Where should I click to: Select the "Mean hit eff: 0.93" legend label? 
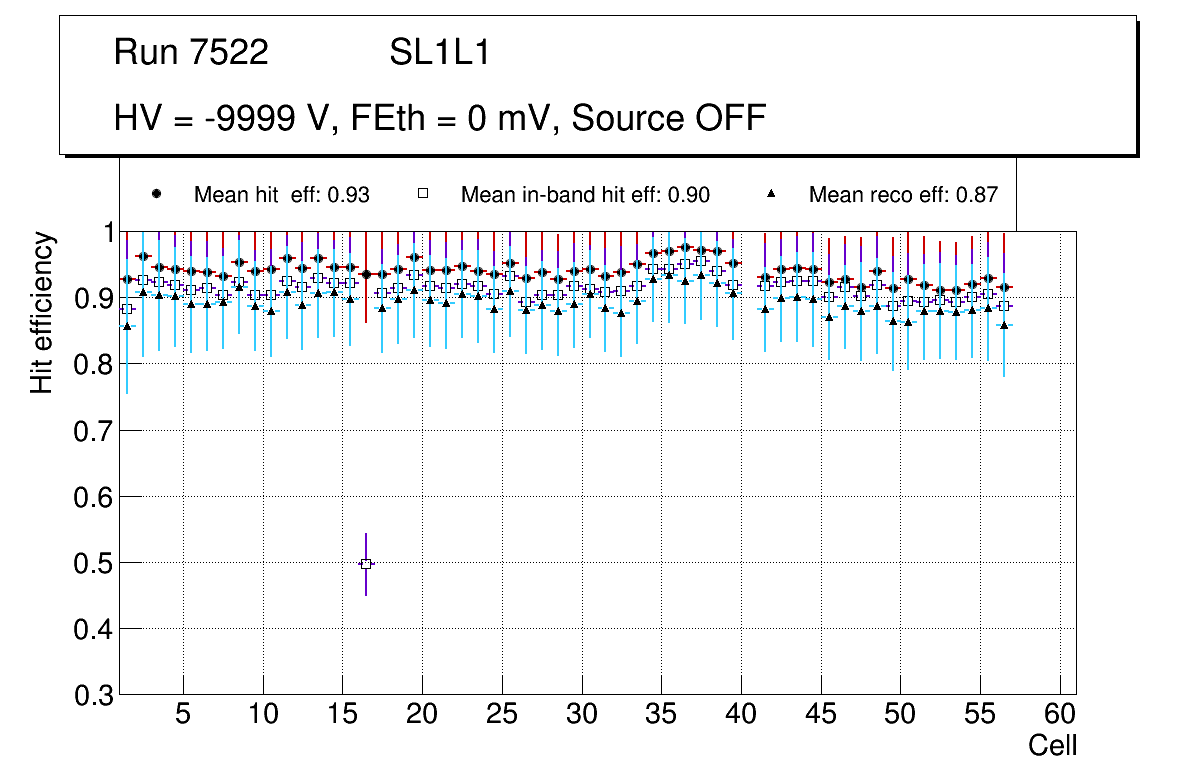point(282,195)
